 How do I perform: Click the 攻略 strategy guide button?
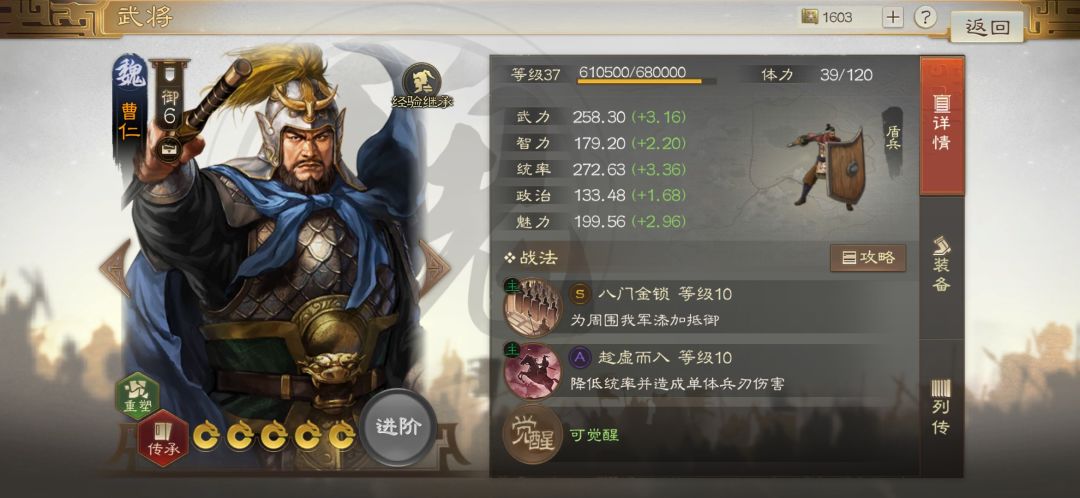click(x=868, y=258)
